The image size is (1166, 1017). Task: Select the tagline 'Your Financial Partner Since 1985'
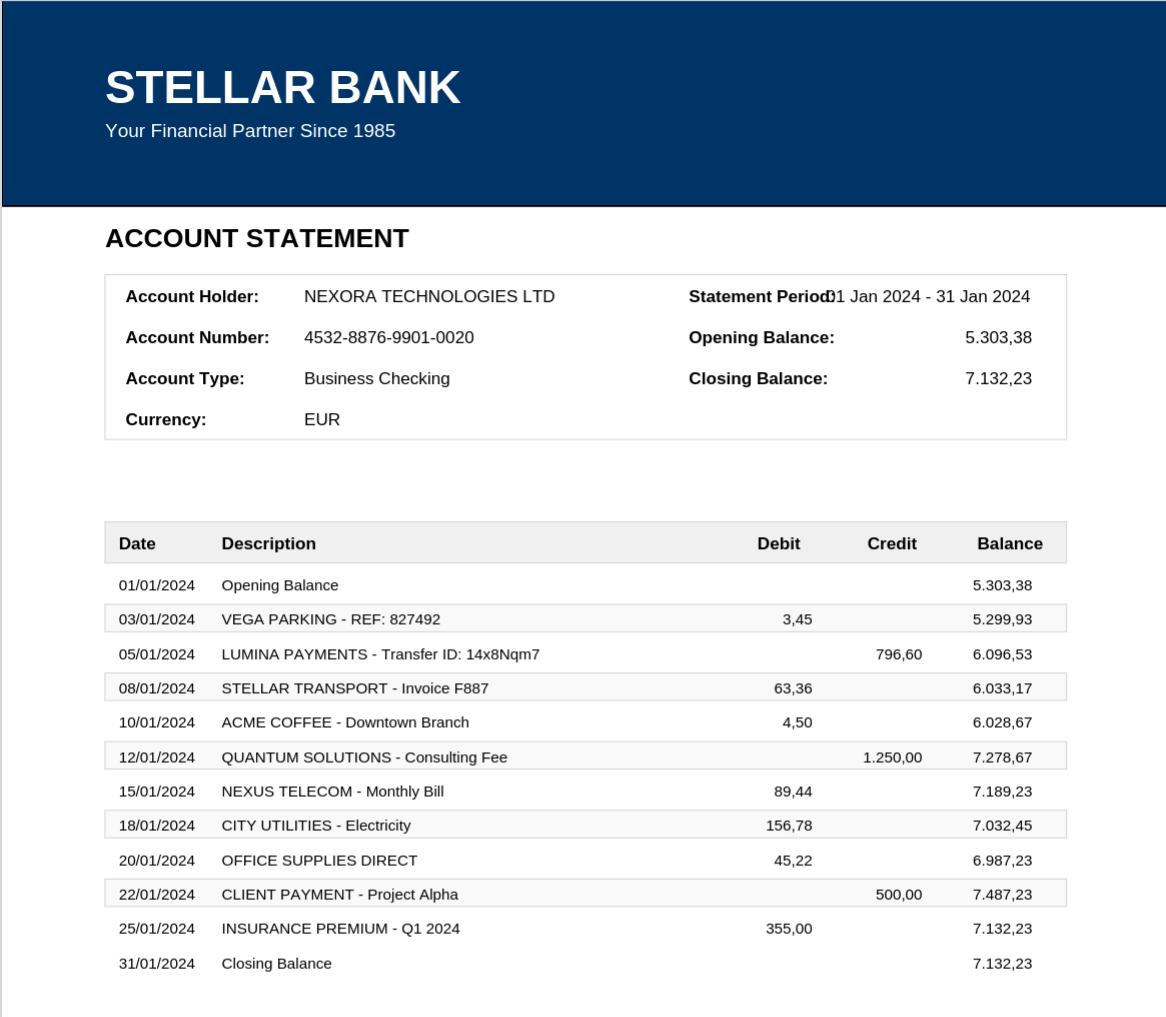coord(250,131)
